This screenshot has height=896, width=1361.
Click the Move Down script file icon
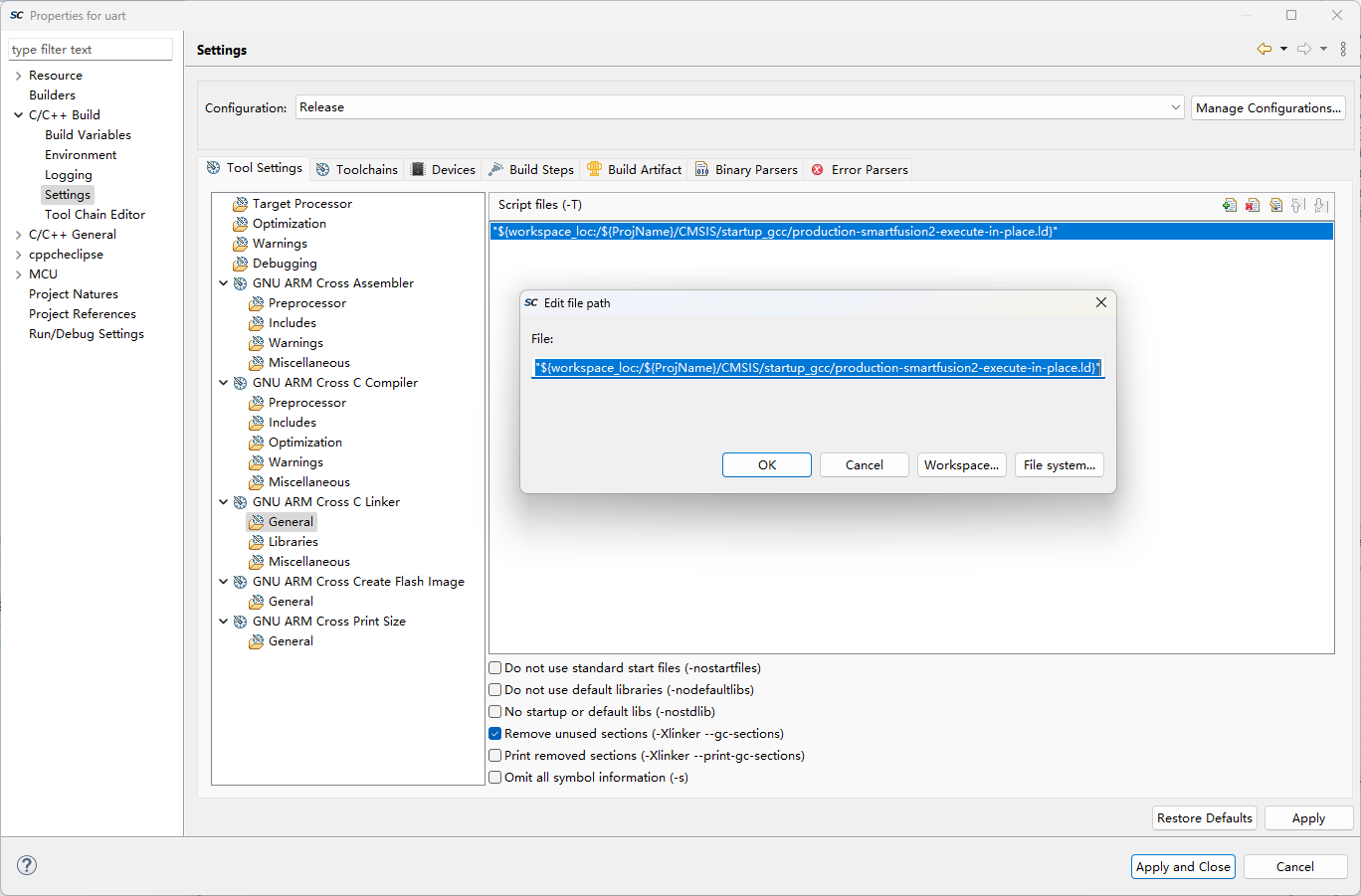pyautogui.click(x=1321, y=205)
